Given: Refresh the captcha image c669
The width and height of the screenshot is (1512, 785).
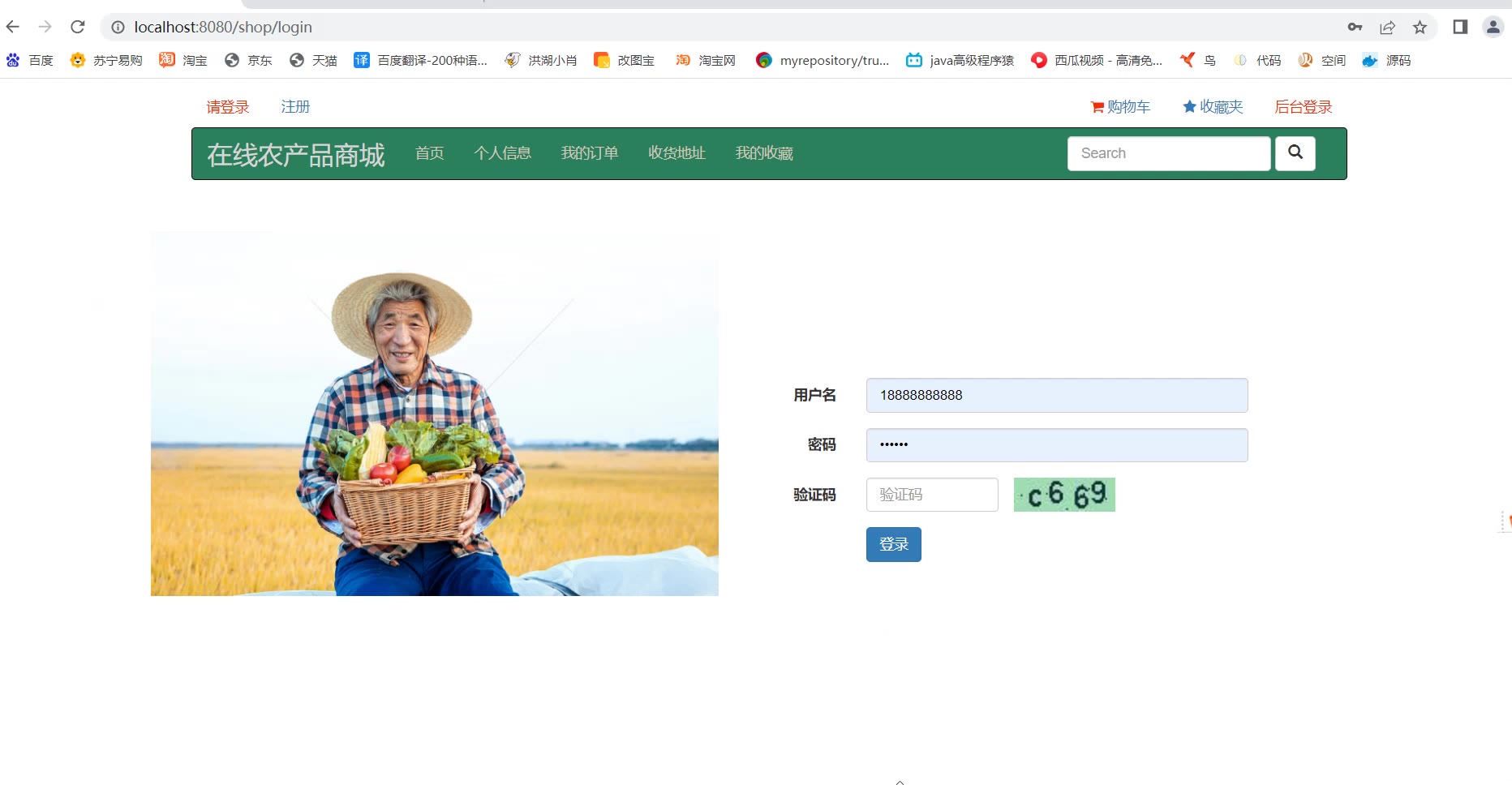Looking at the screenshot, I should click(1064, 495).
